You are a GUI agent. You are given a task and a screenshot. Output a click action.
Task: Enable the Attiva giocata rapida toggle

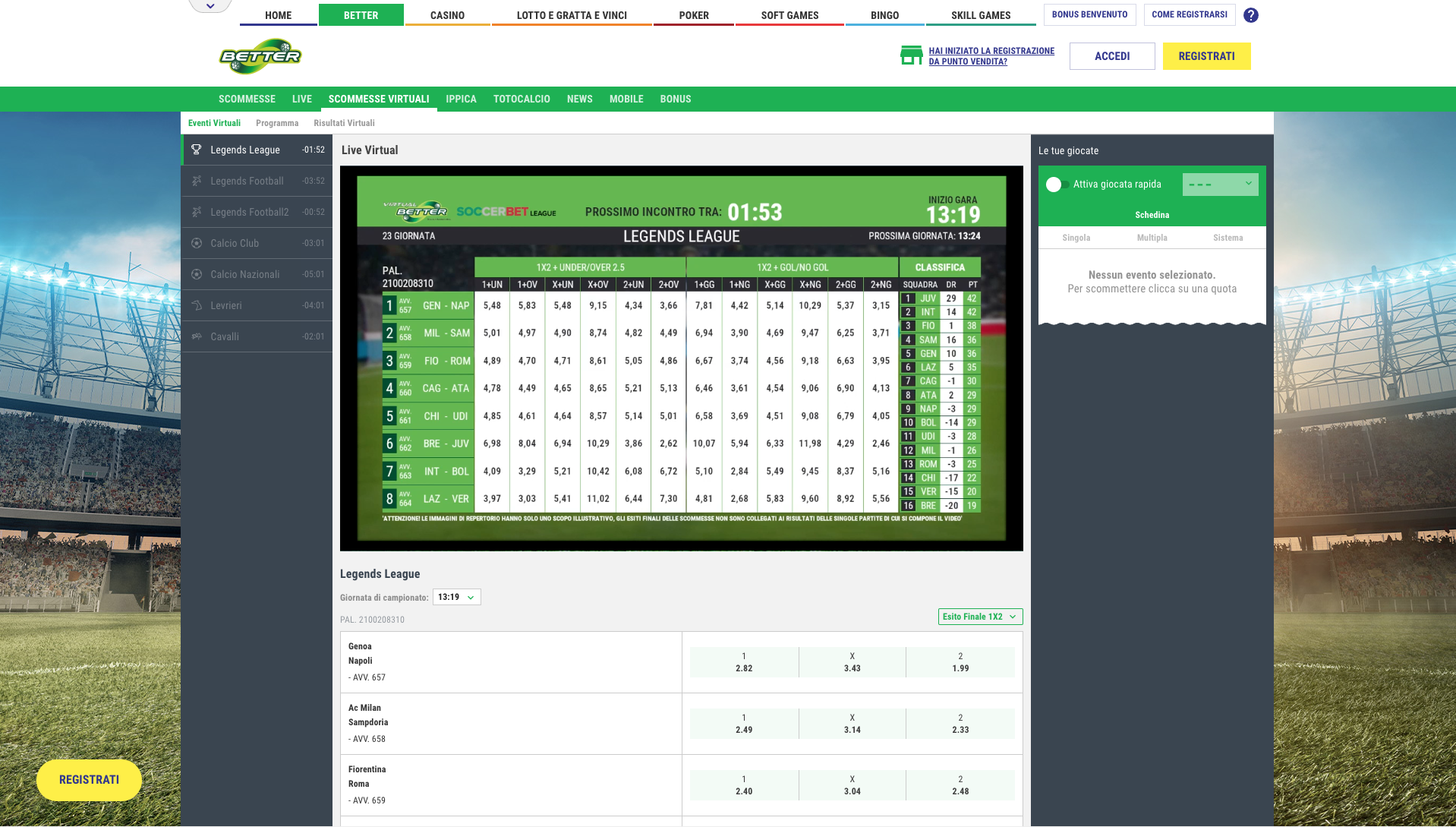tap(1057, 185)
